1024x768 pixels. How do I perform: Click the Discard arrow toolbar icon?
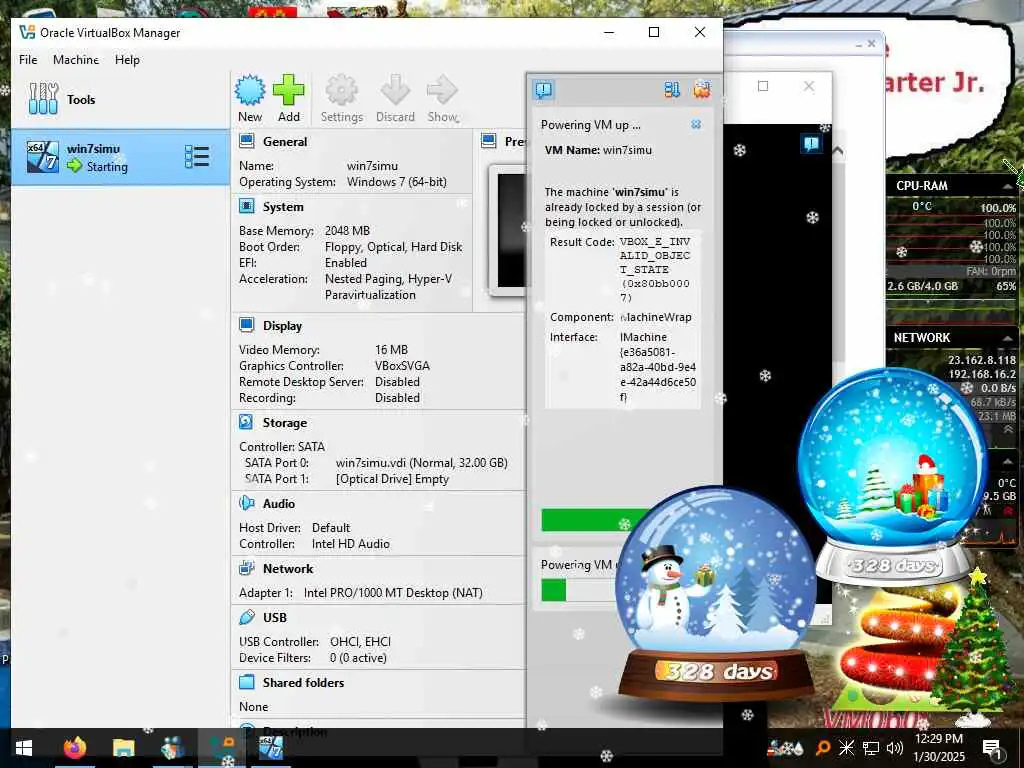[395, 90]
